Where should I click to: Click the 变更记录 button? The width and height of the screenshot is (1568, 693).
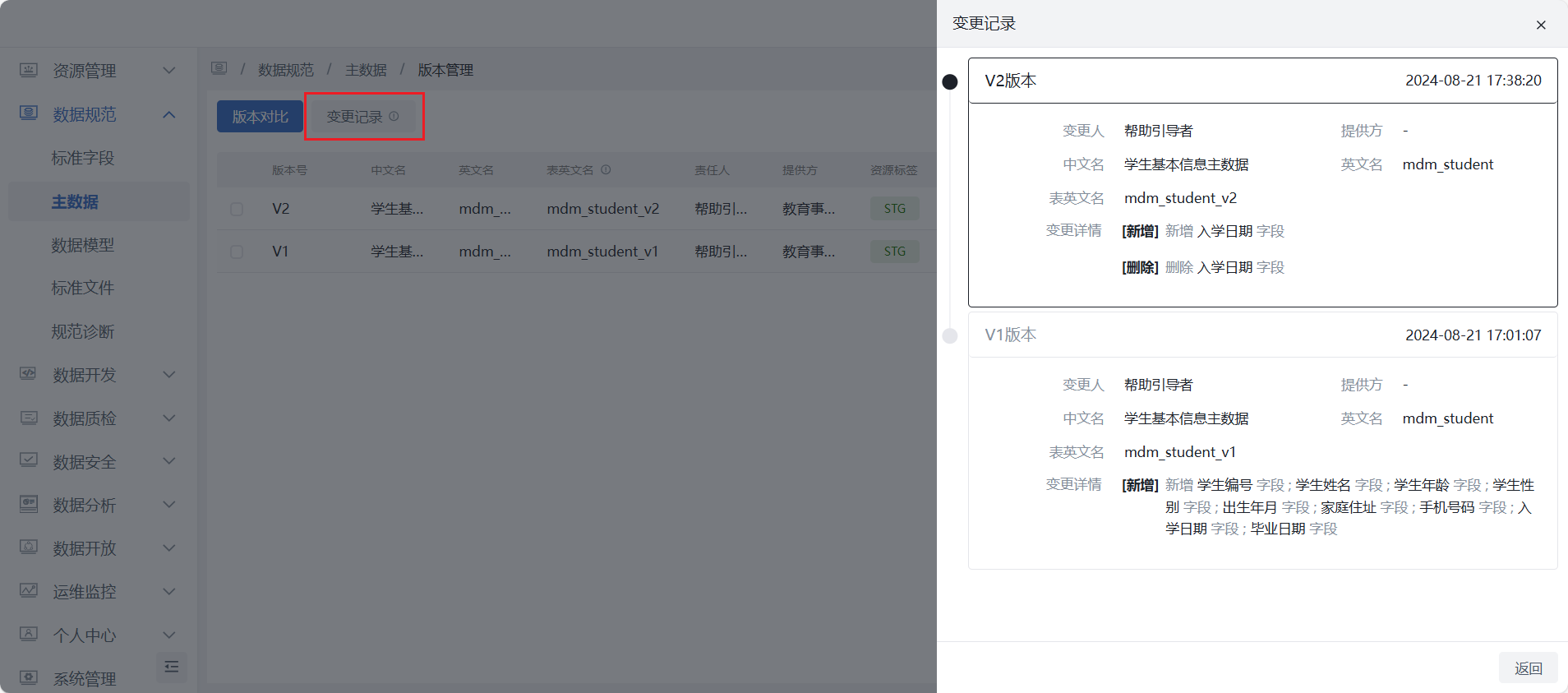(364, 117)
